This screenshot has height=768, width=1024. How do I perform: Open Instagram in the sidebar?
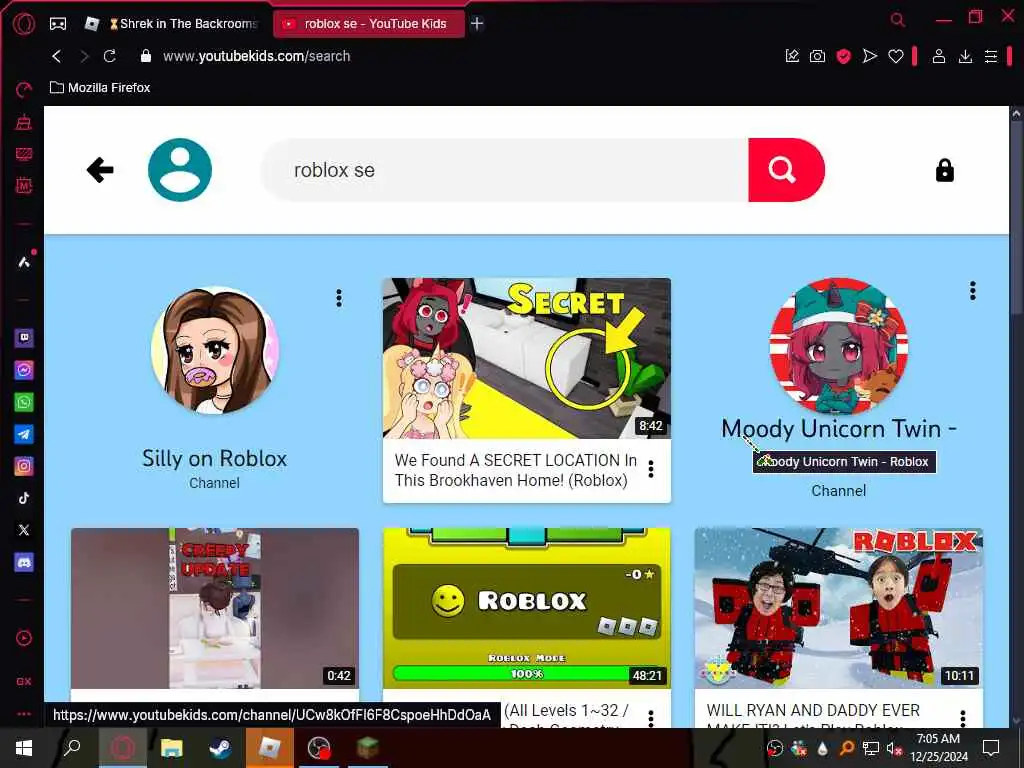click(x=24, y=466)
